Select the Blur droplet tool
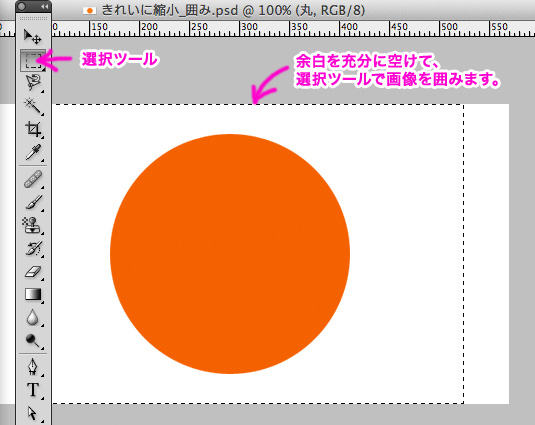Screen dimensions: 535x425 [x=33, y=317]
